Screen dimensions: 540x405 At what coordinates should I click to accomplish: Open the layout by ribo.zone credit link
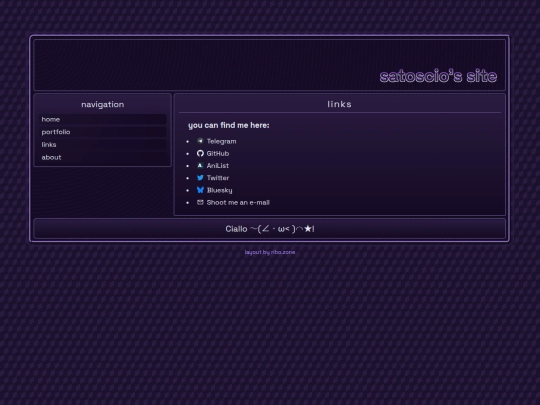point(270,252)
